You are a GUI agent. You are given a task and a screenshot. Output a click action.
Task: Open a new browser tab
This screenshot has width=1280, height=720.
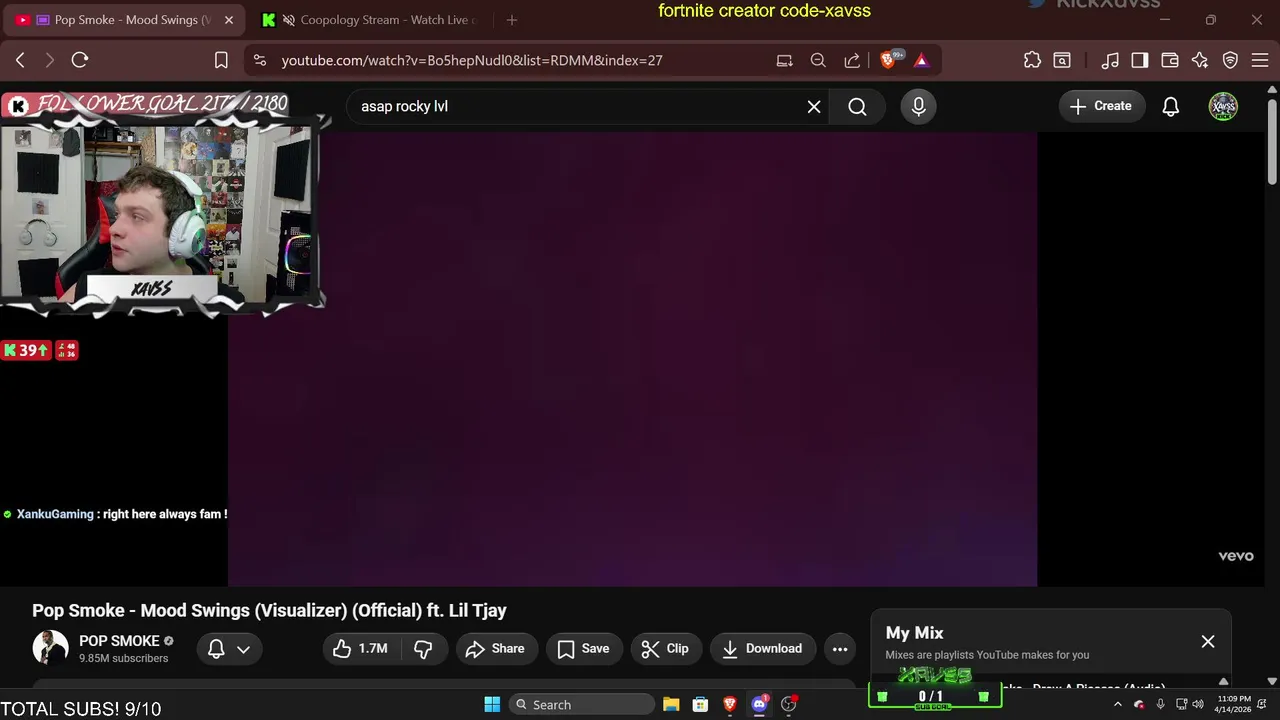coord(512,20)
